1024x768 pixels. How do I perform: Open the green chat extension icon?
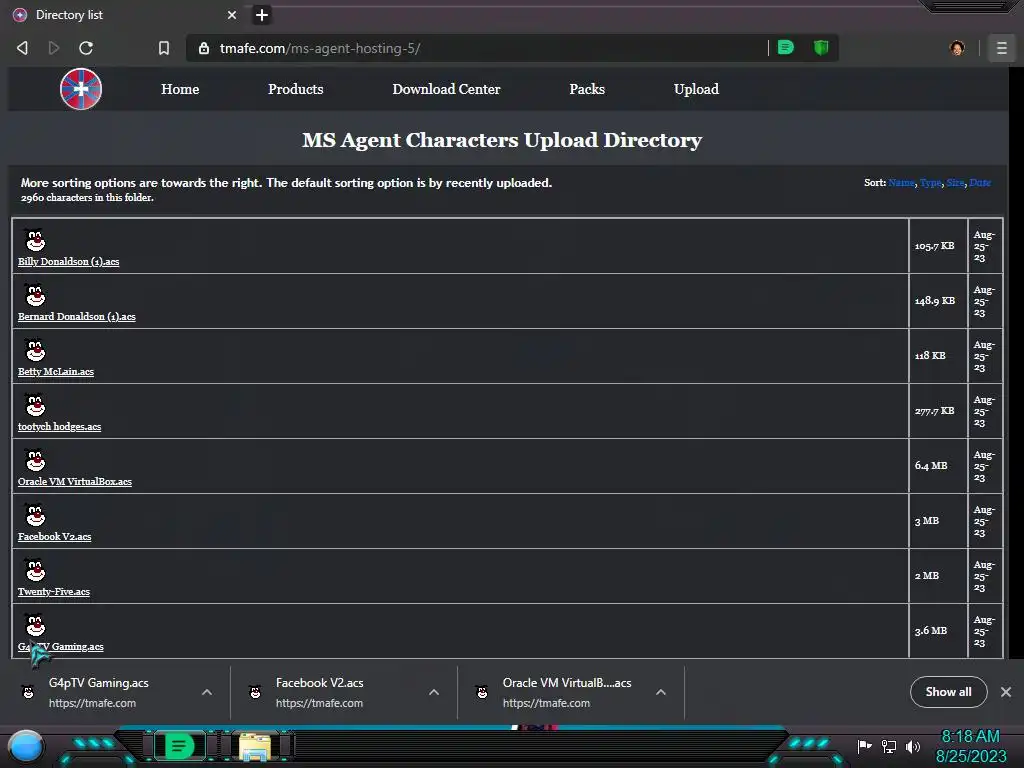pyautogui.click(x=786, y=47)
